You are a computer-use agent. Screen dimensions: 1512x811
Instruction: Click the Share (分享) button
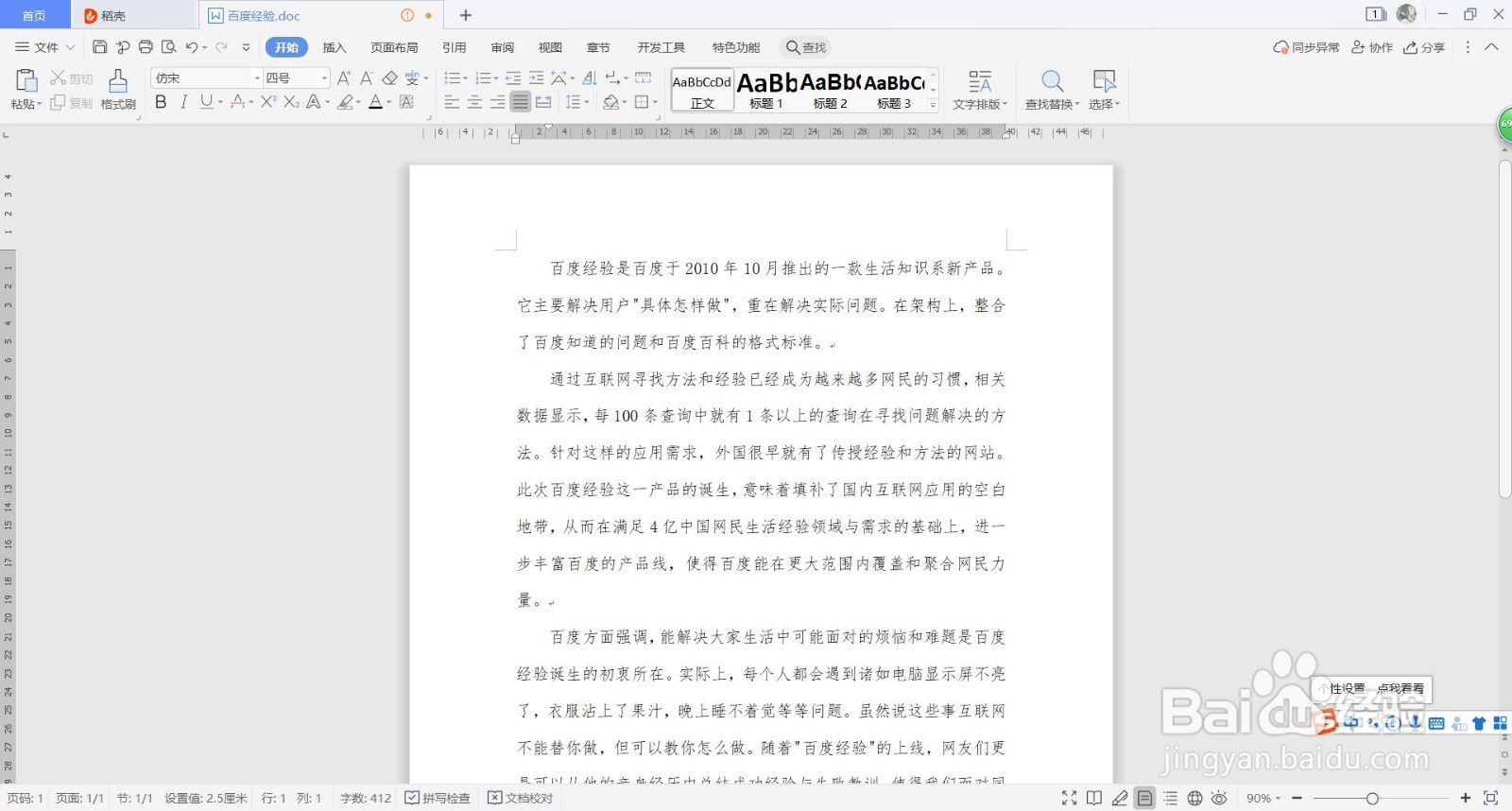click(x=1424, y=47)
